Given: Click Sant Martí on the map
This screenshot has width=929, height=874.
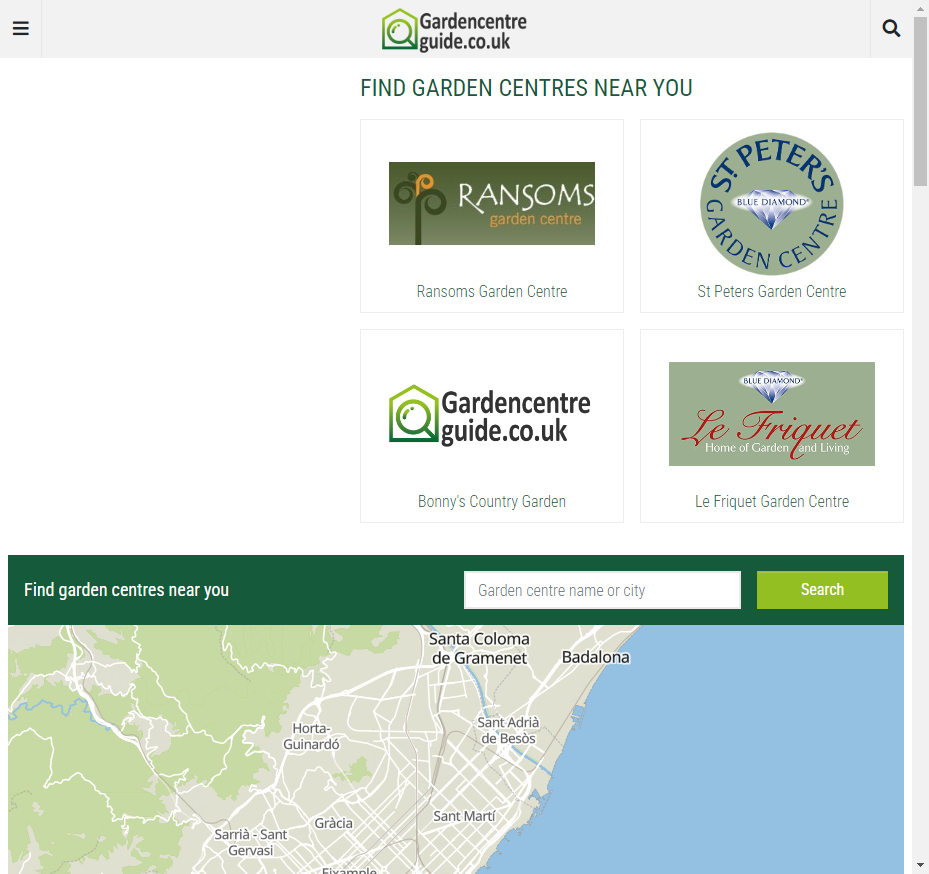Looking at the screenshot, I should (x=464, y=816).
